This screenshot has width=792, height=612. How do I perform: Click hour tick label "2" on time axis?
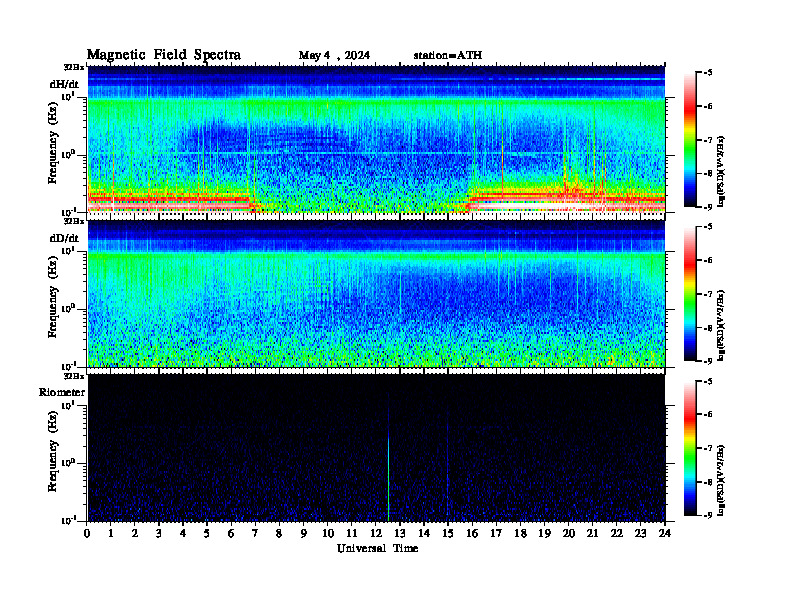click(135, 534)
